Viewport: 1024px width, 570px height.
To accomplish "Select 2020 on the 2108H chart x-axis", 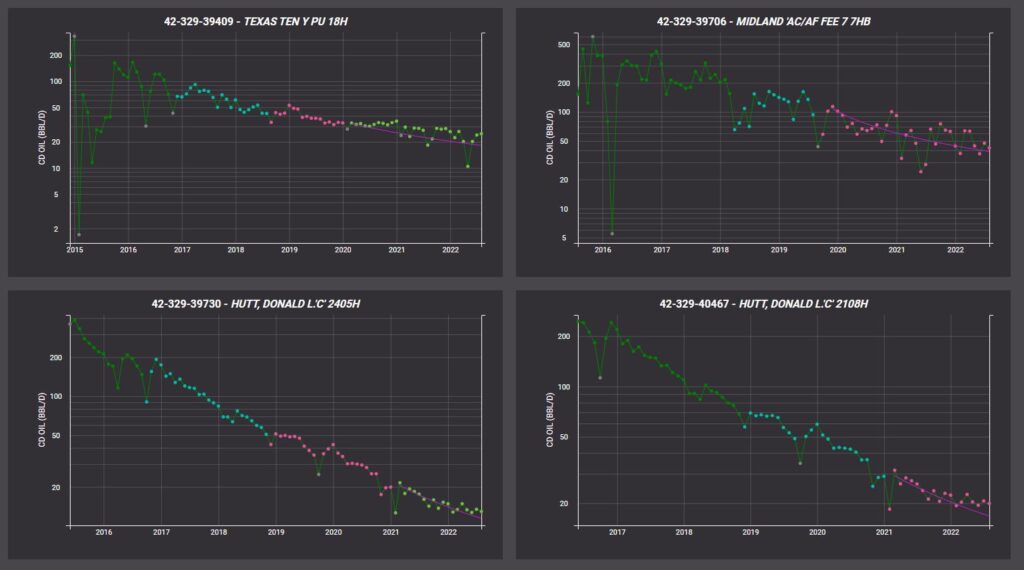I will click(817, 533).
